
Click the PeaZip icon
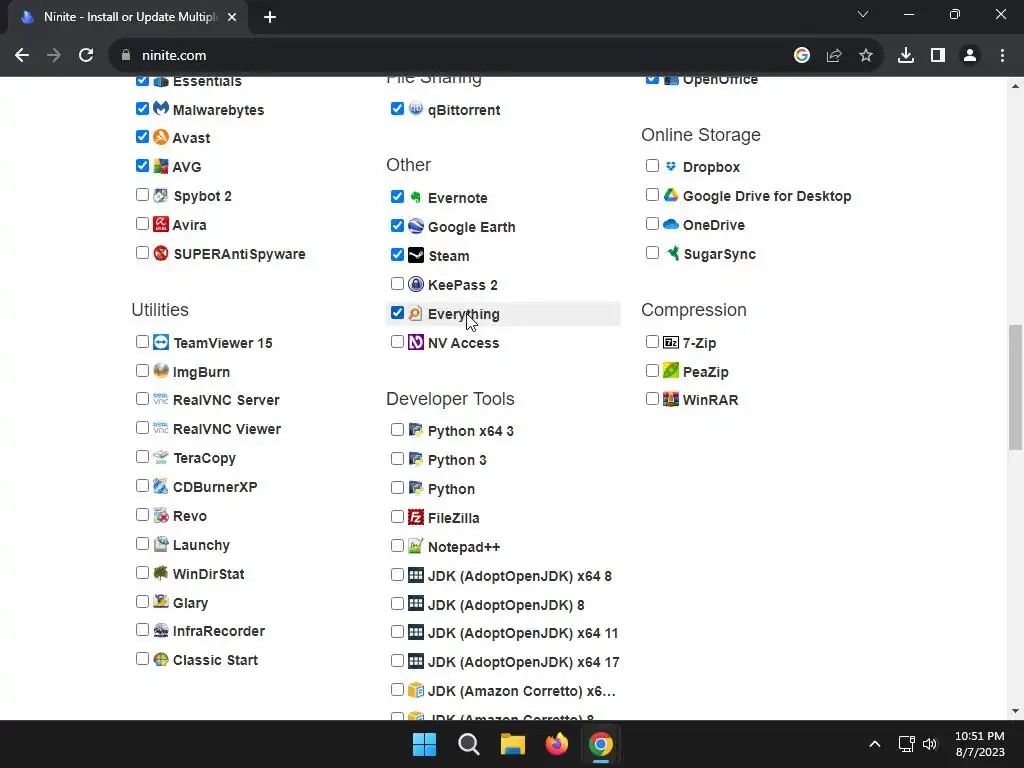coord(671,371)
